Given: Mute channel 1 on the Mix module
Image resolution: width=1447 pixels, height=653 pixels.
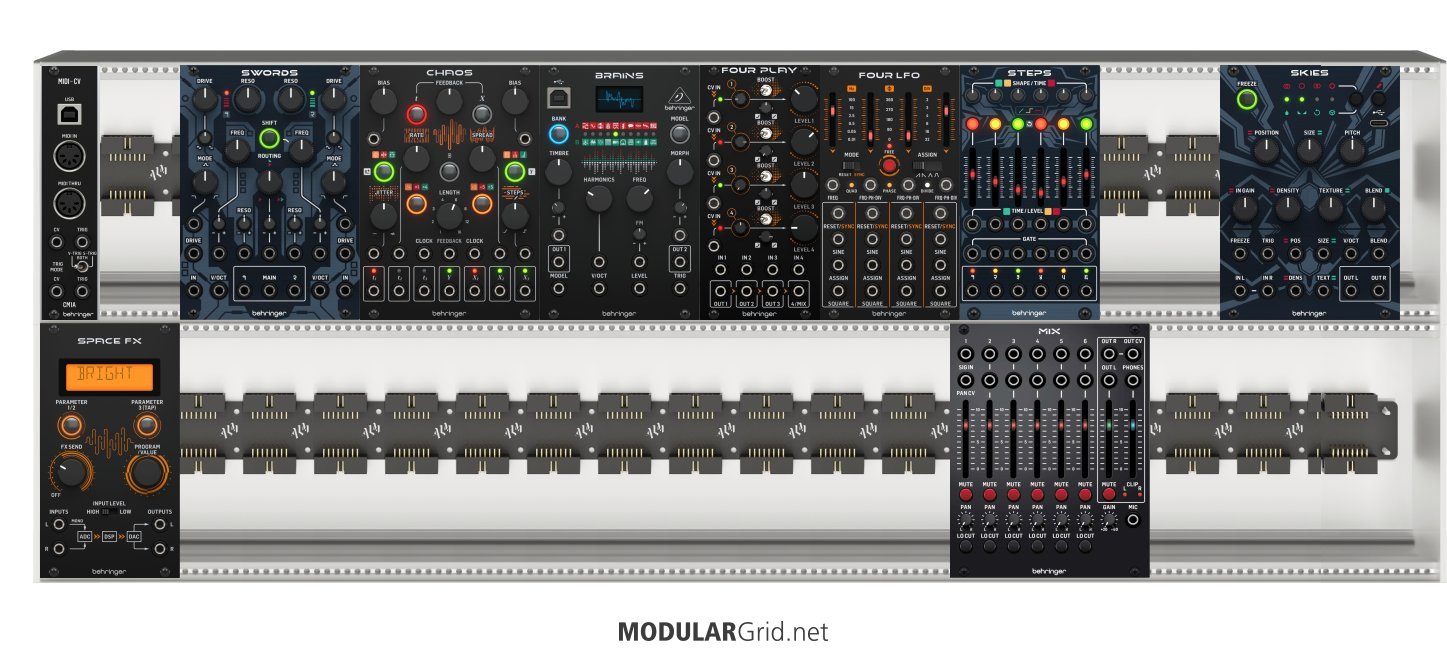Looking at the screenshot, I should pos(965,493).
